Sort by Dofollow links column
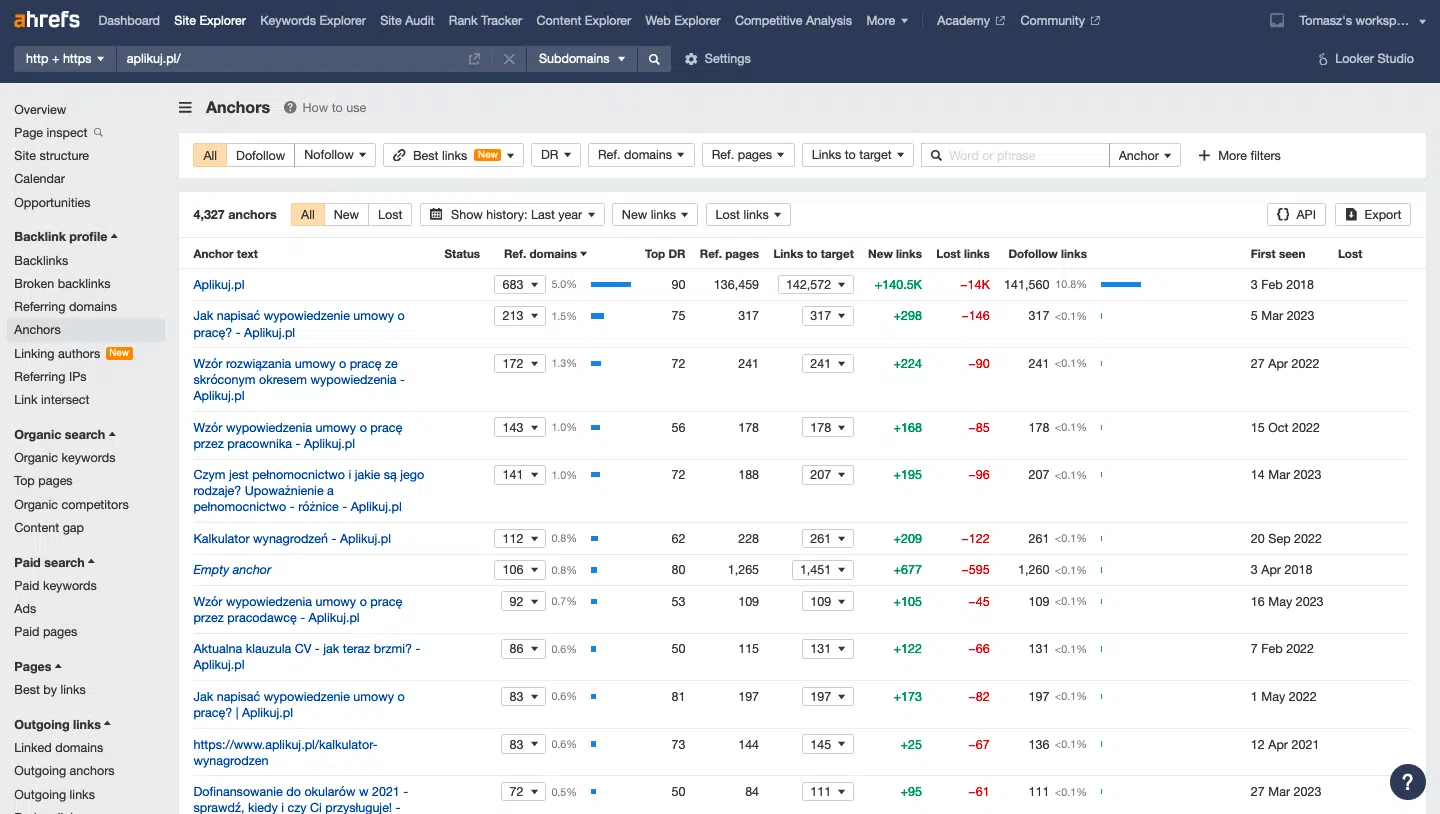 pos(1047,254)
